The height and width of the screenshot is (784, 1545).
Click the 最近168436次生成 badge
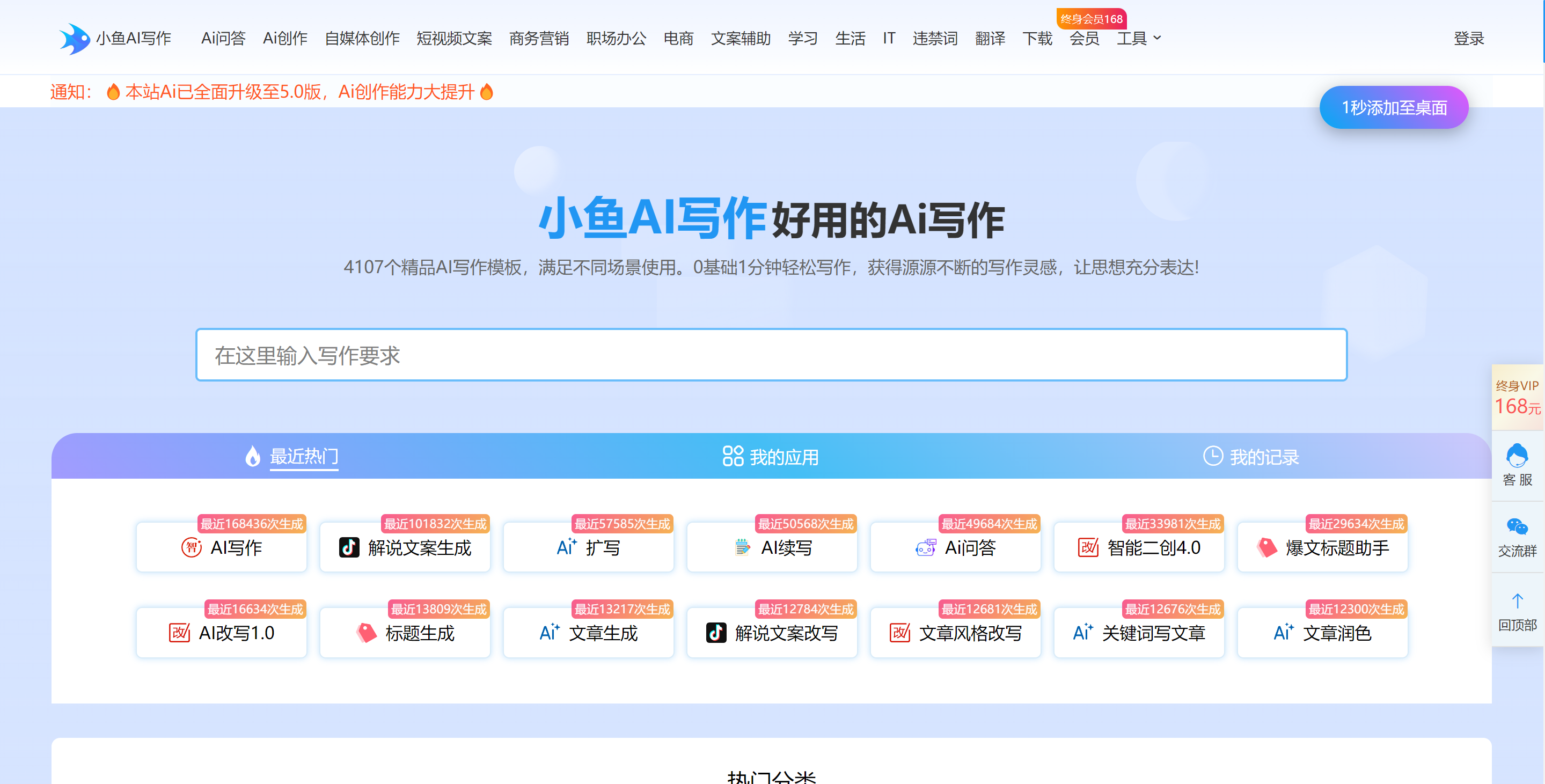point(252,524)
